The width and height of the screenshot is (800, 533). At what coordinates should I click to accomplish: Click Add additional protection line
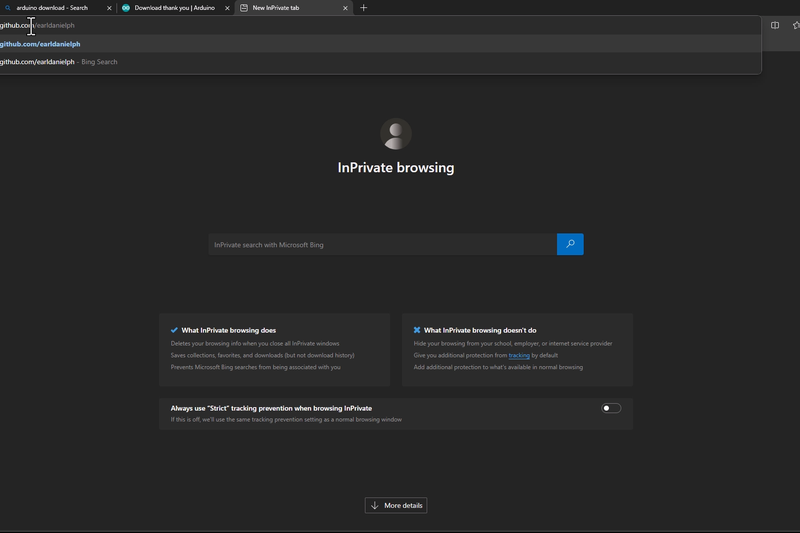(498, 367)
